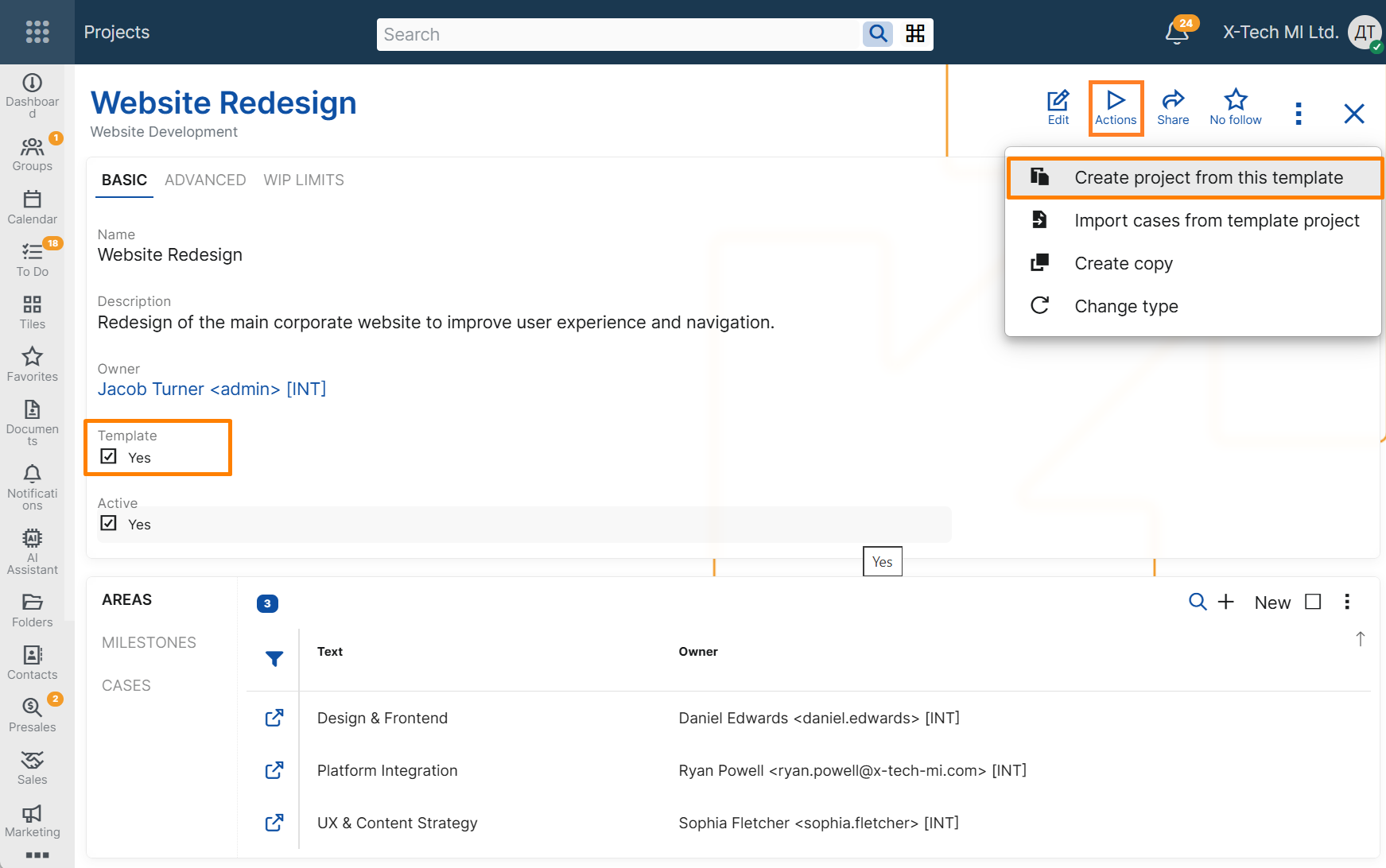This screenshot has width=1386, height=868.
Task: Open Tiles in the sidebar
Action: coord(33,312)
